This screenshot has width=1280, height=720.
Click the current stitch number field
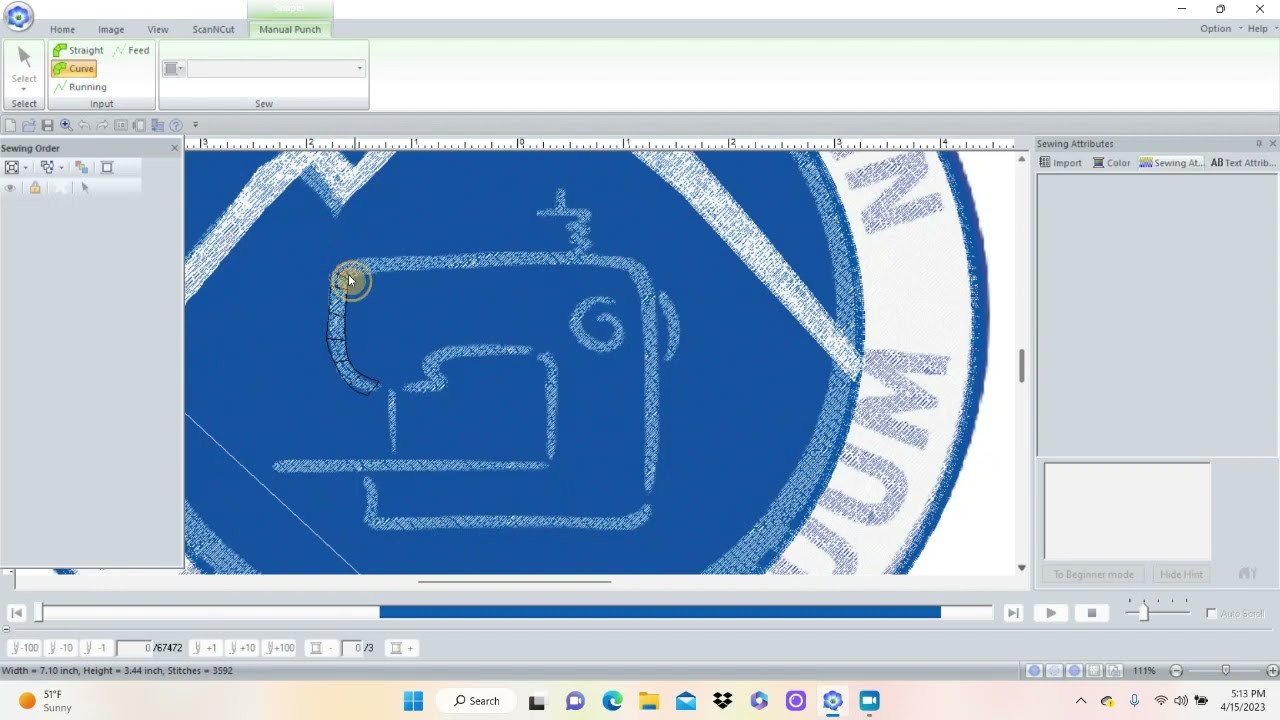click(134, 648)
